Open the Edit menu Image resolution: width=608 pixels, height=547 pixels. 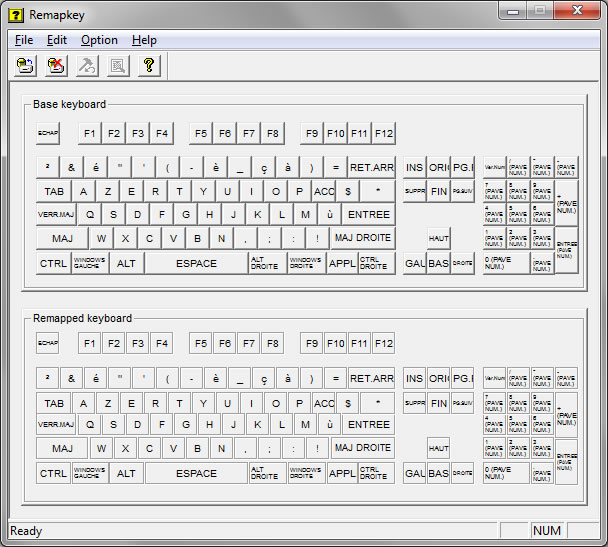click(x=57, y=40)
